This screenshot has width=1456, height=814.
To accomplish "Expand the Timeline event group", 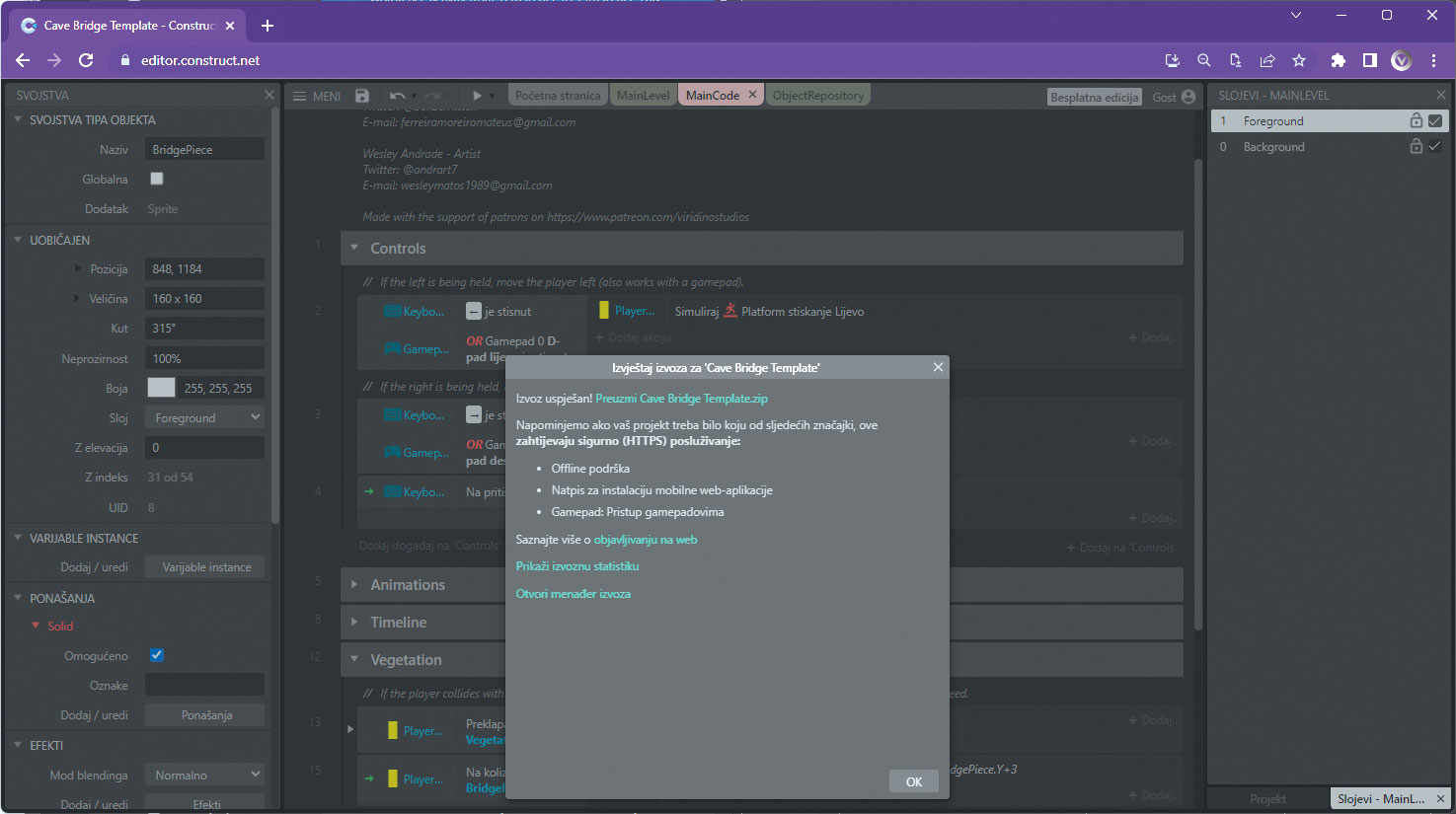I will tap(354, 623).
